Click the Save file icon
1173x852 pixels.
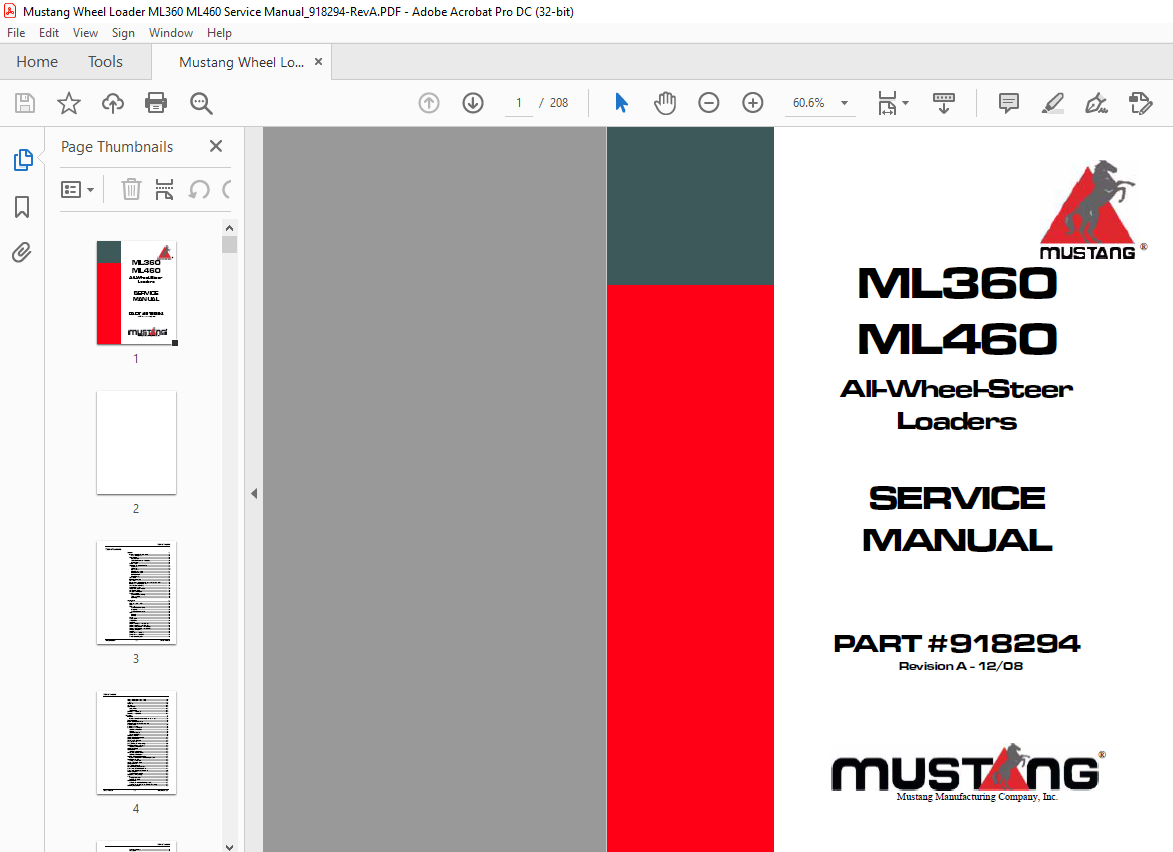(25, 103)
